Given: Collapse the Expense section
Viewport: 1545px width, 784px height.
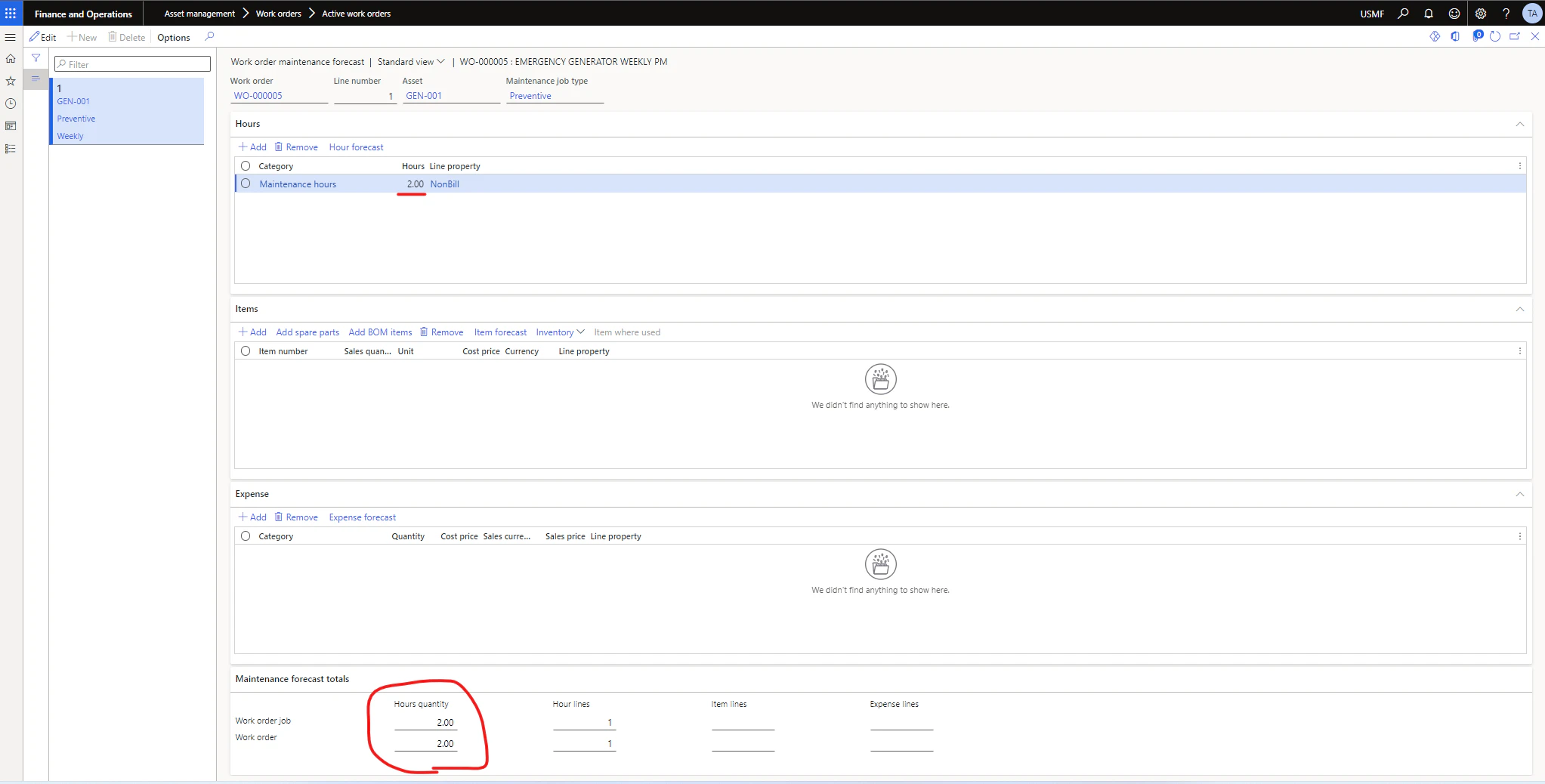Looking at the screenshot, I should (1520, 494).
